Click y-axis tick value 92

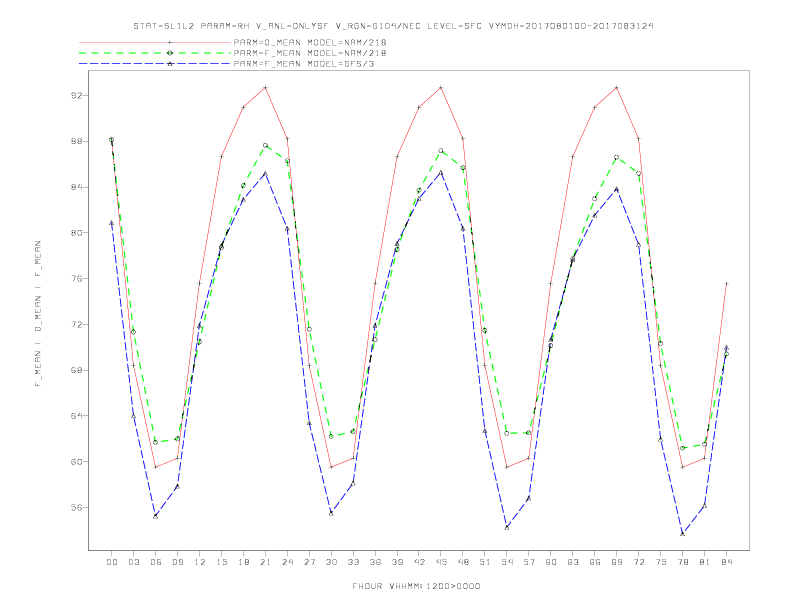pos(77,95)
